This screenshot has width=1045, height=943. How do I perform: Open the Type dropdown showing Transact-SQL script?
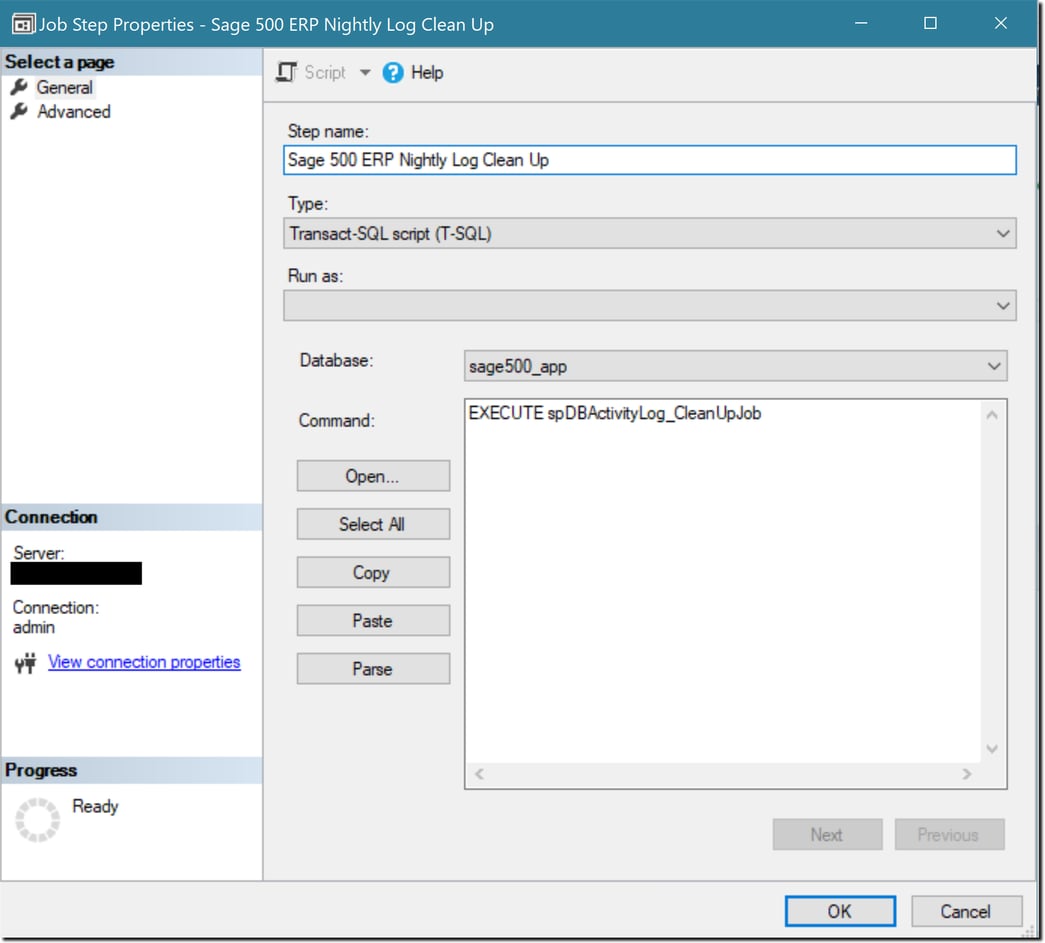coord(1004,233)
